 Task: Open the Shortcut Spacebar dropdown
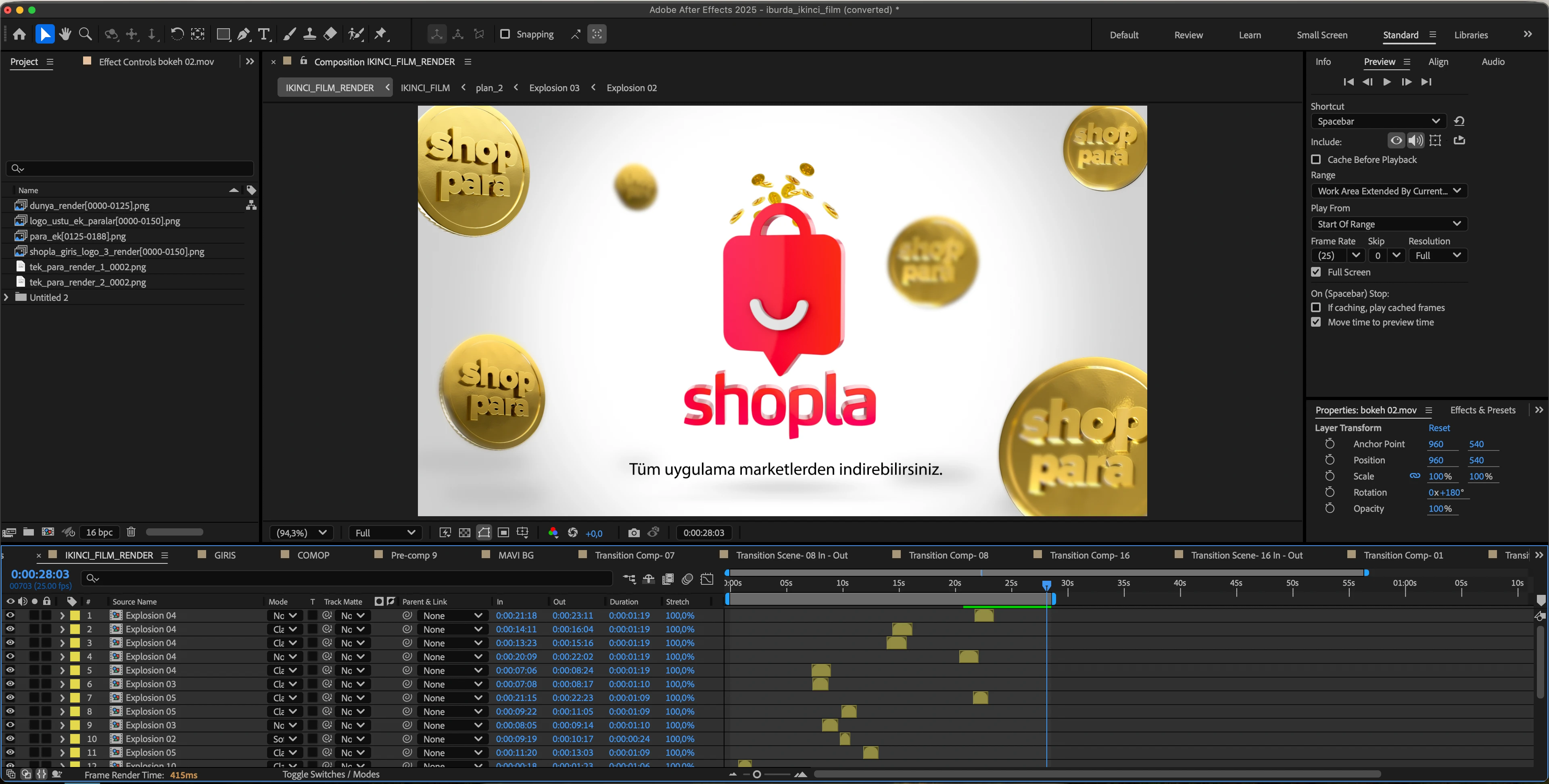[1378, 121]
